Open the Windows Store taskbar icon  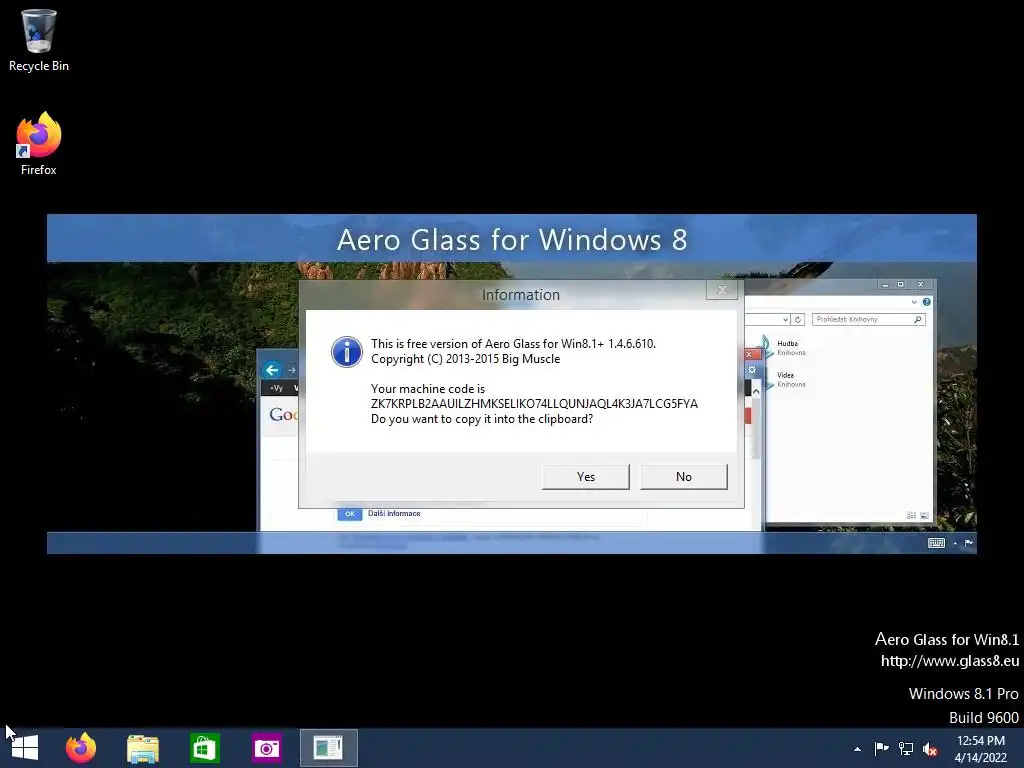point(204,748)
